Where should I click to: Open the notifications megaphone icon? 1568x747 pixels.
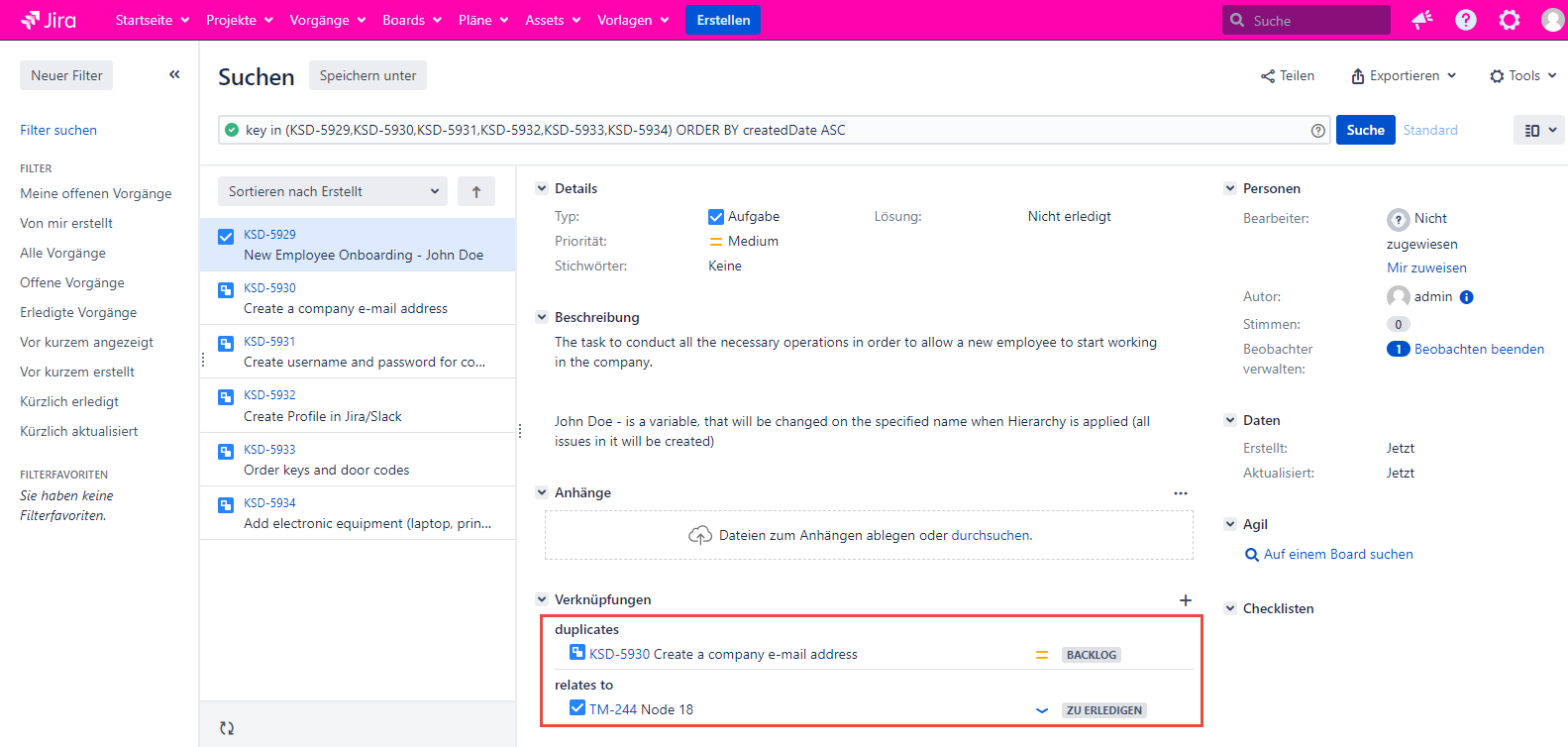pos(1422,20)
